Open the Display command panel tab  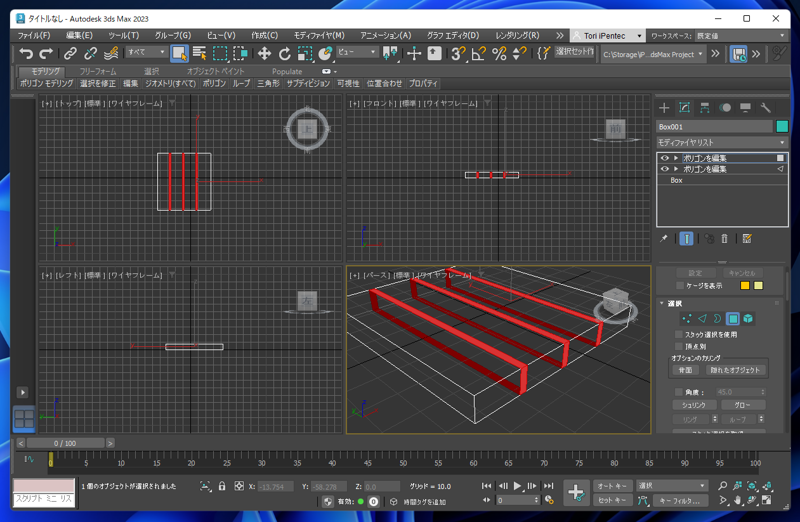tap(745, 108)
